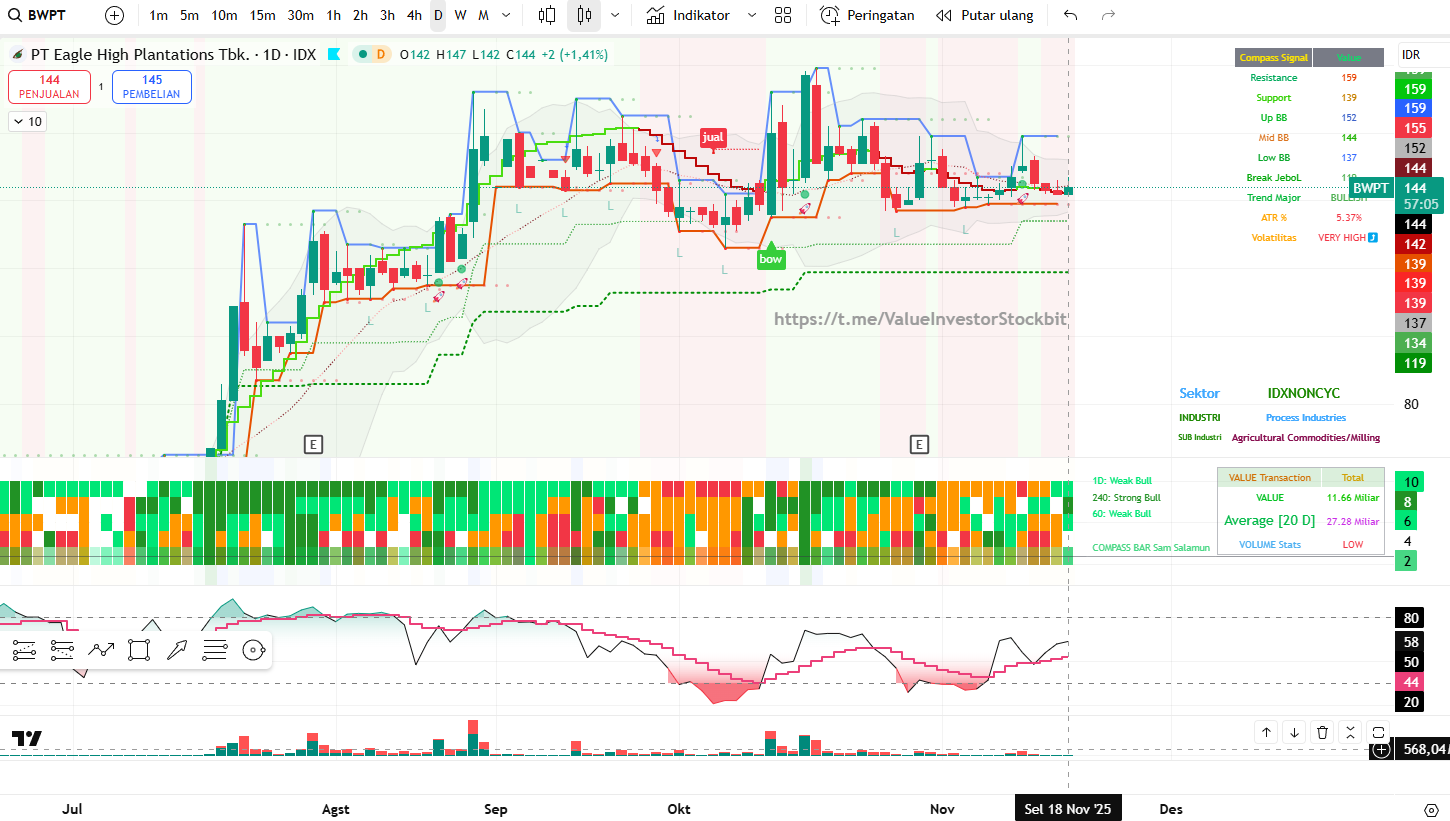Click the November earnings E marker
The image size is (1450, 821).
pos(920,444)
